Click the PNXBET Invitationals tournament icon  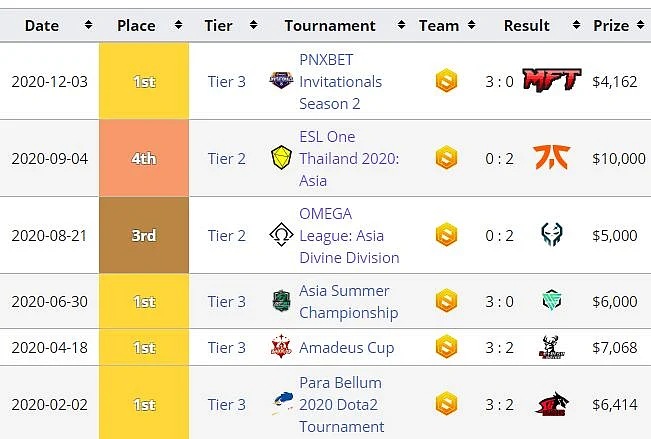(281, 80)
